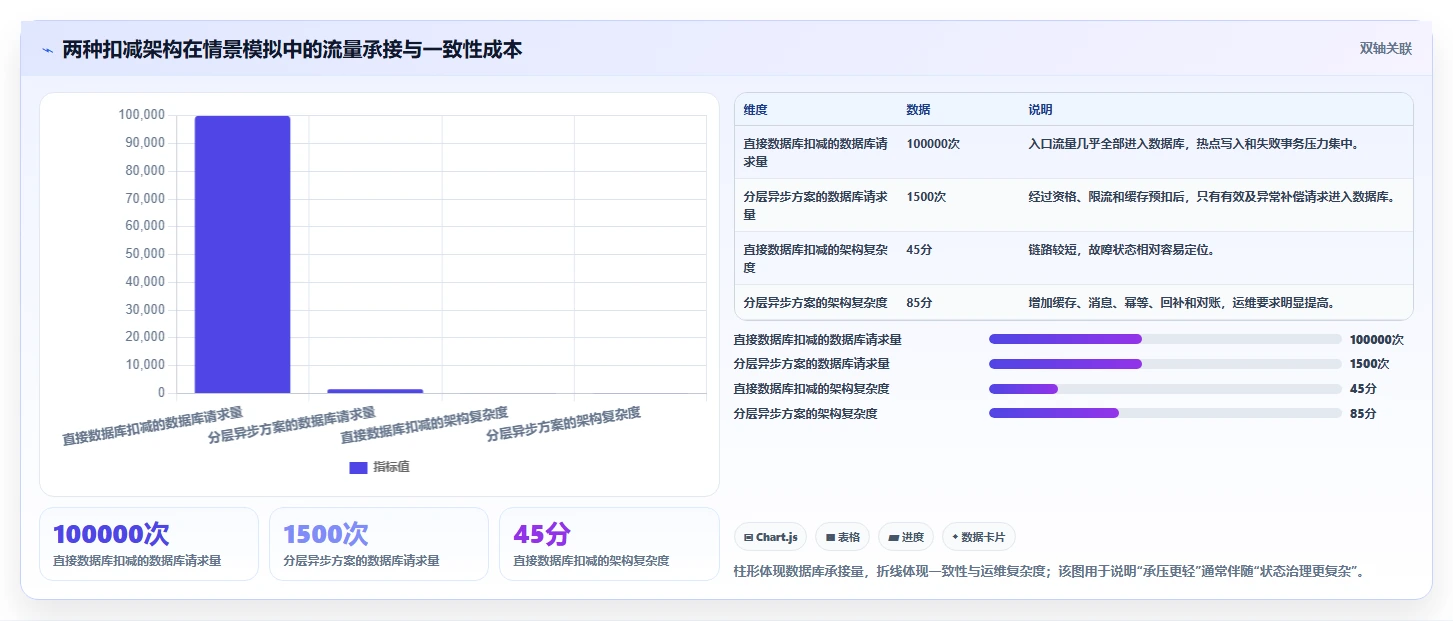Click the 双轴关联 label in header

click(x=1385, y=48)
